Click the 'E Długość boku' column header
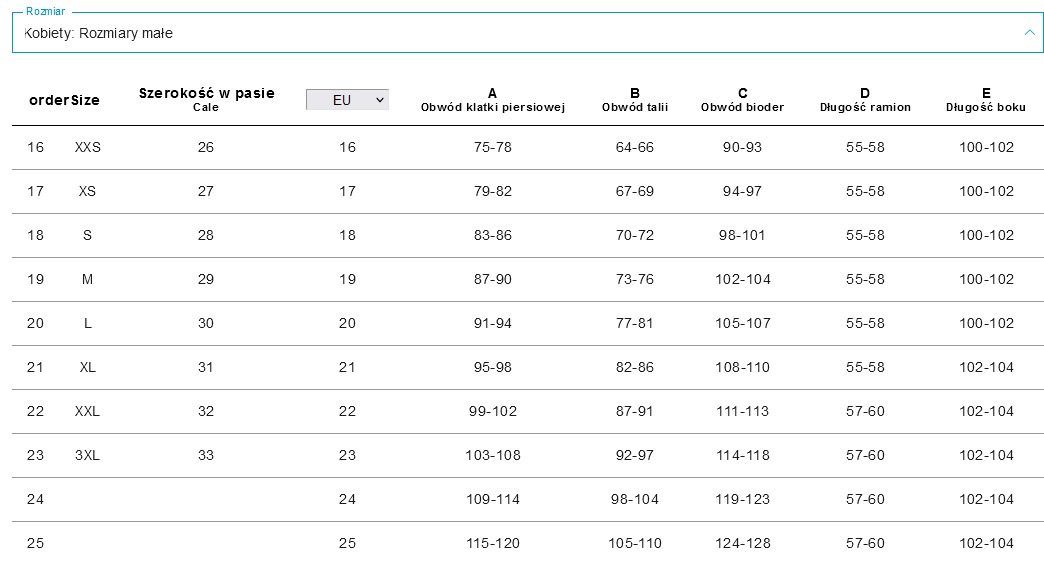The image size is (1044, 565). [986, 100]
